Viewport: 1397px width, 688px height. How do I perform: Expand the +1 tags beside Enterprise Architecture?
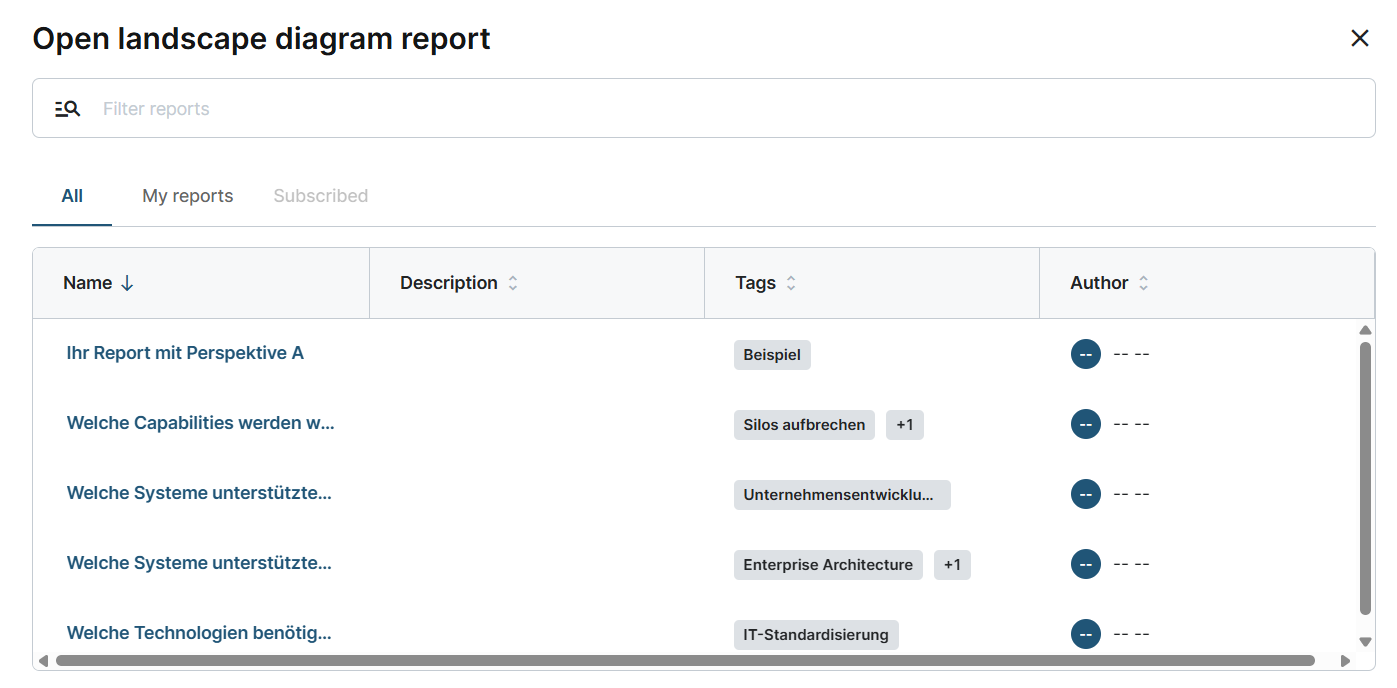click(952, 565)
